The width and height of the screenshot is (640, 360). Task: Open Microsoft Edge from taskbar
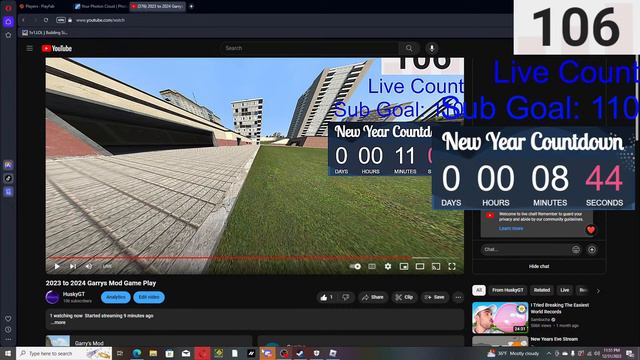[137, 353]
